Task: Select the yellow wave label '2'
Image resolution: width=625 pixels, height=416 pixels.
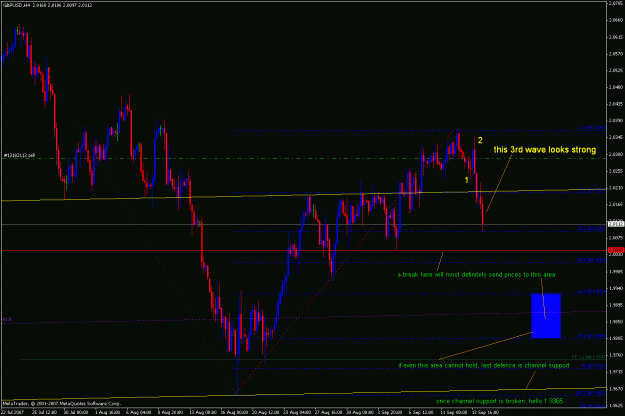Action: [480, 140]
